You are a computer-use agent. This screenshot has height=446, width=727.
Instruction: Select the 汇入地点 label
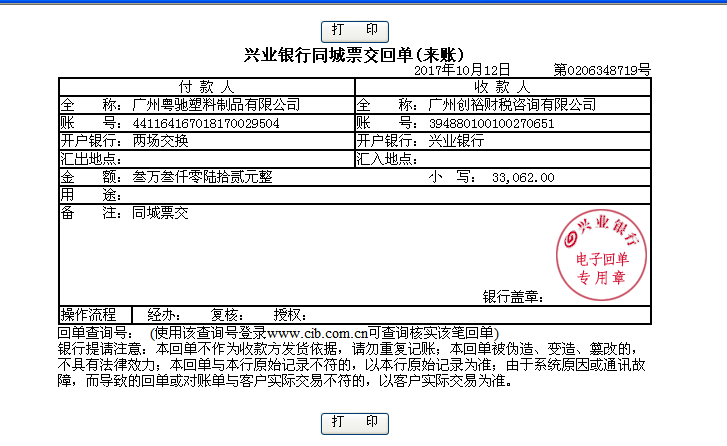tap(387, 159)
